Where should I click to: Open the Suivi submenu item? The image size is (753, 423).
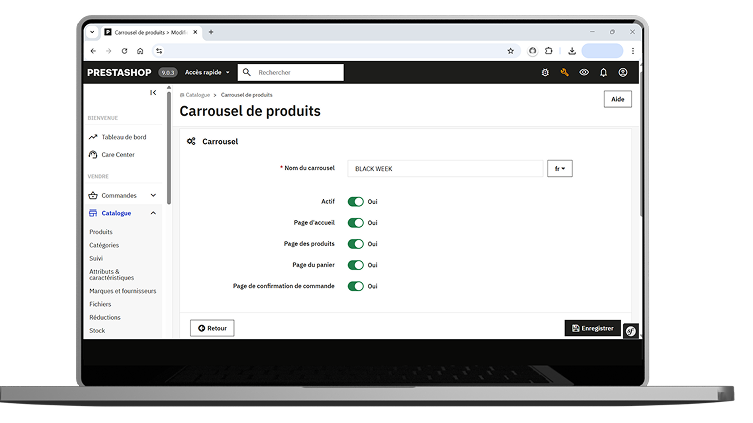tap(96, 258)
